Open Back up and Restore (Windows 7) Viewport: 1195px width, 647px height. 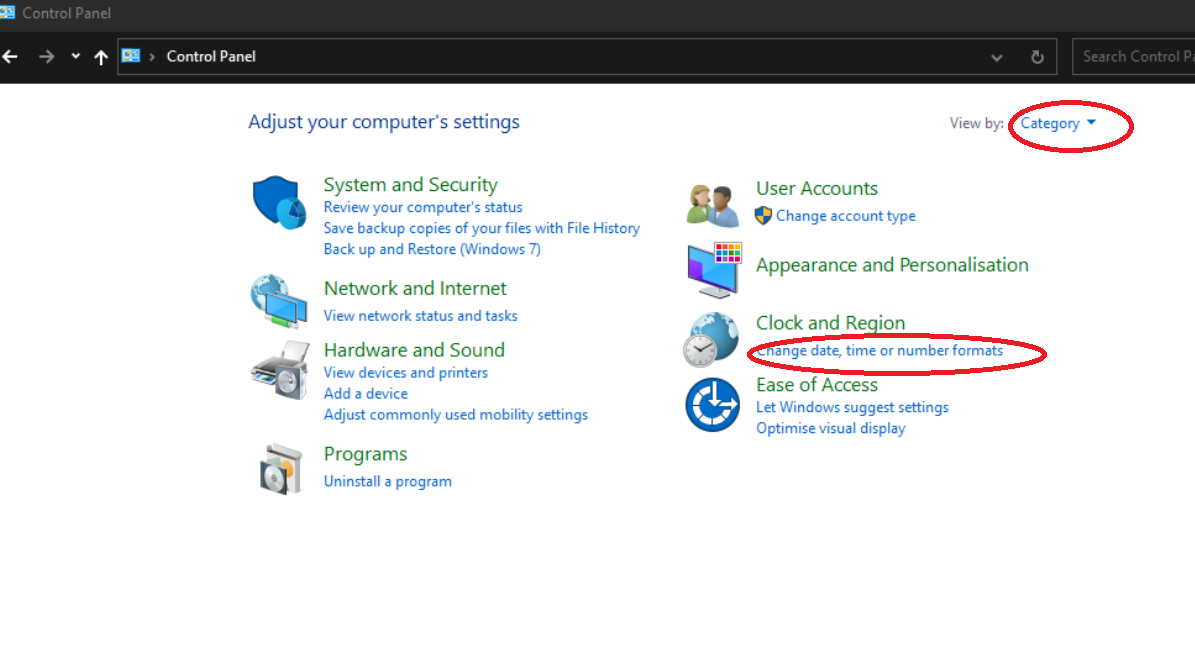point(432,249)
